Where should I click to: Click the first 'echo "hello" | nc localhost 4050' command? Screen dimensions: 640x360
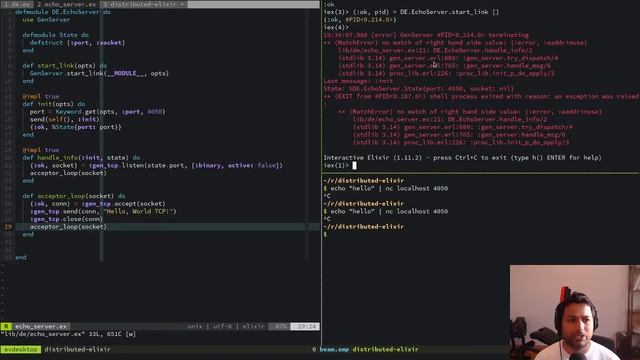tap(389, 189)
